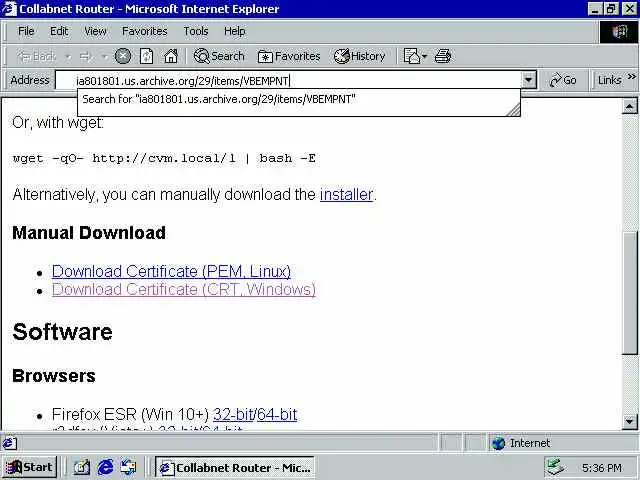Download Certificate (PEM, Linux) link
Image resolution: width=640 pixels, height=480 pixels.
(171, 271)
